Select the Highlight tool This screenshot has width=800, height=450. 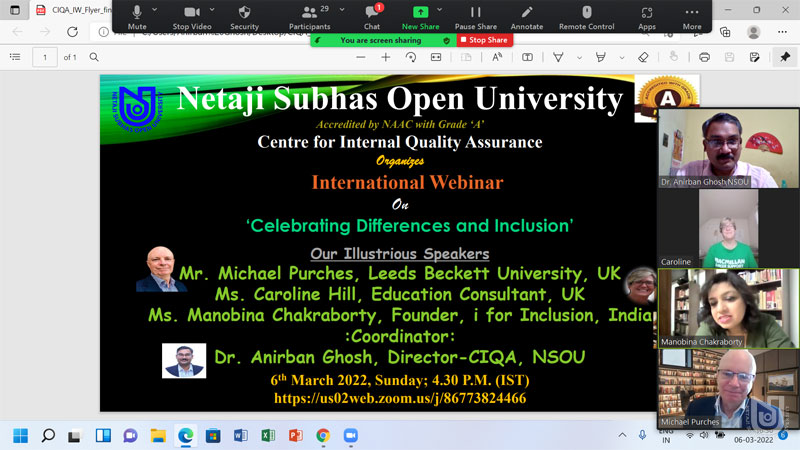click(x=601, y=57)
